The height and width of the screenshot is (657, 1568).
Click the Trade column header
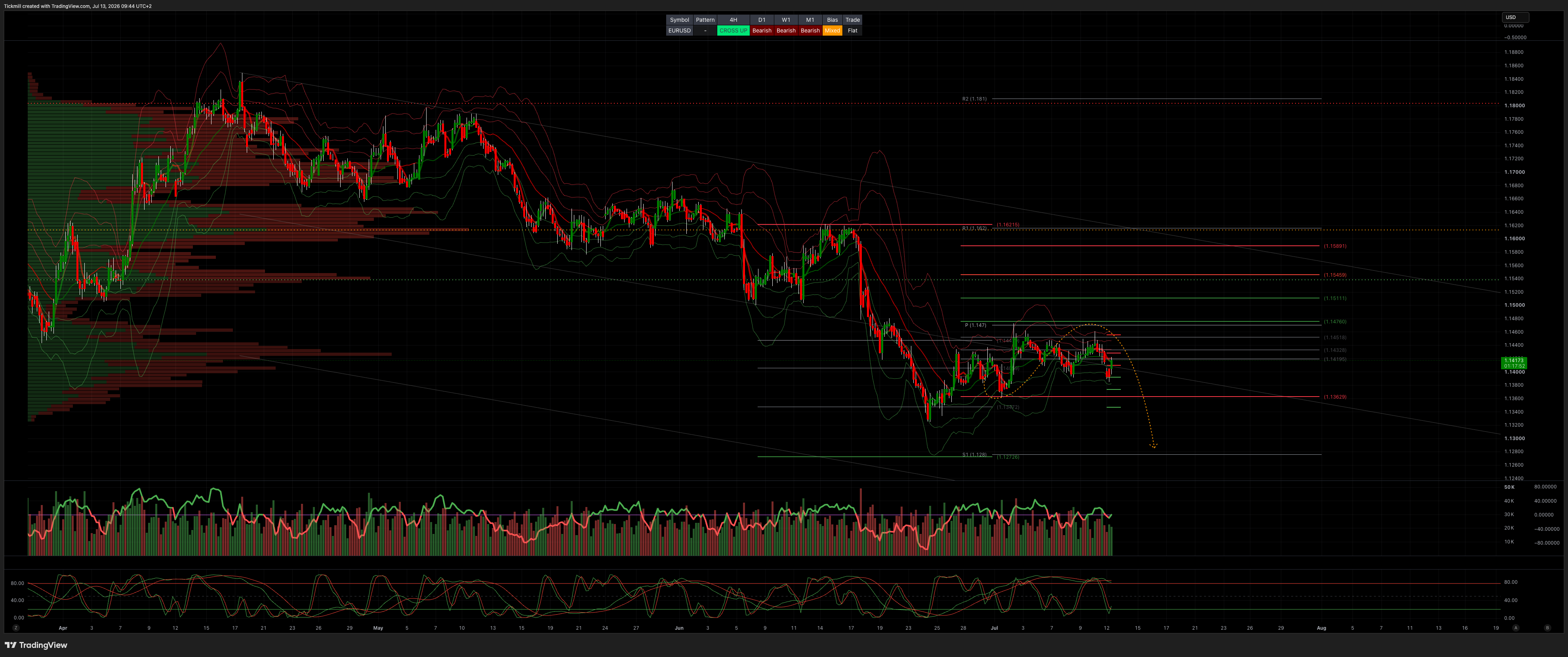click(x=852, y=20)
